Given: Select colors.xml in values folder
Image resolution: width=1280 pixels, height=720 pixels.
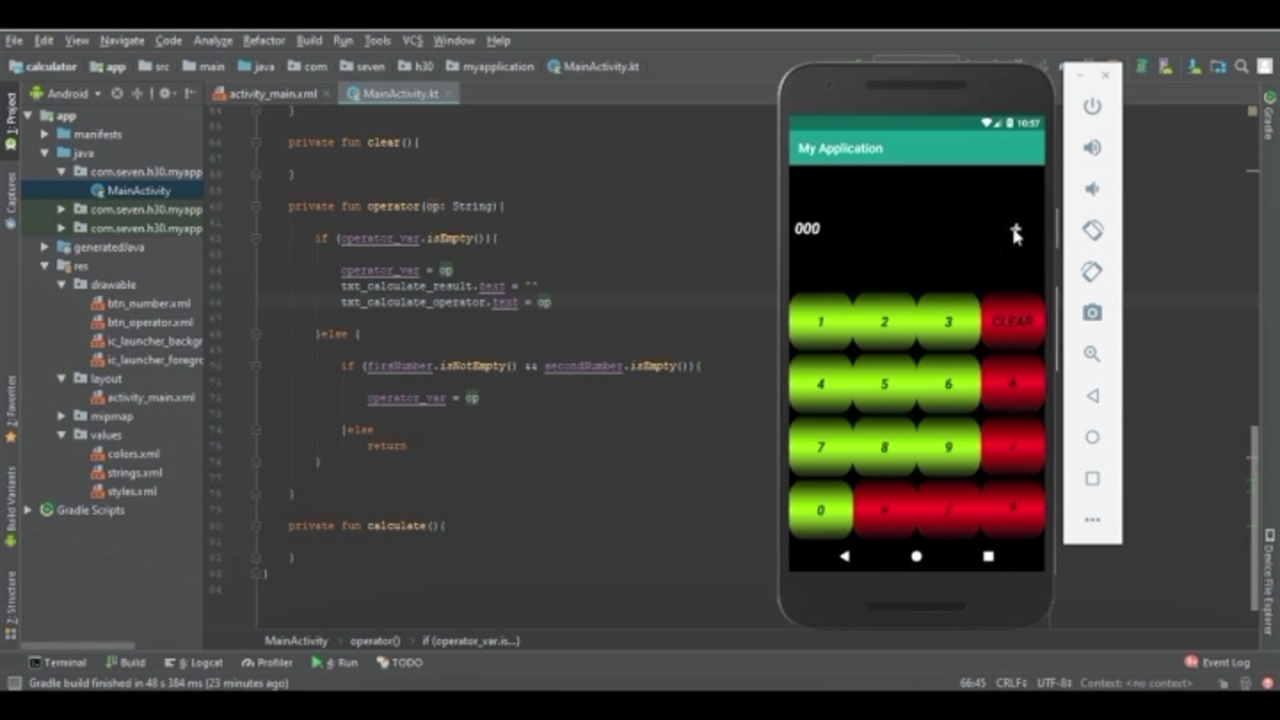Looking at the screenshot, I should pos(133,454).
